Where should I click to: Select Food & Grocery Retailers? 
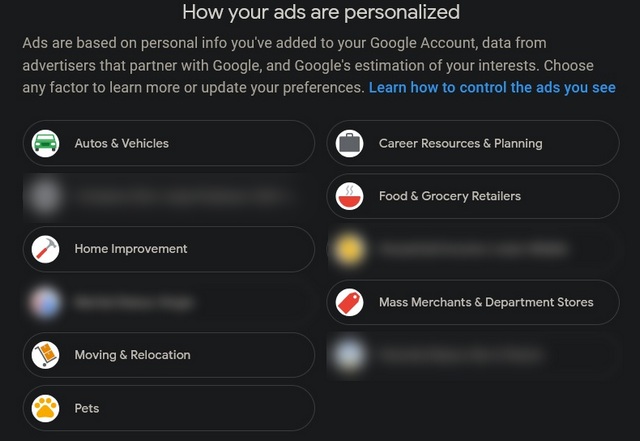tap(473, 196)
